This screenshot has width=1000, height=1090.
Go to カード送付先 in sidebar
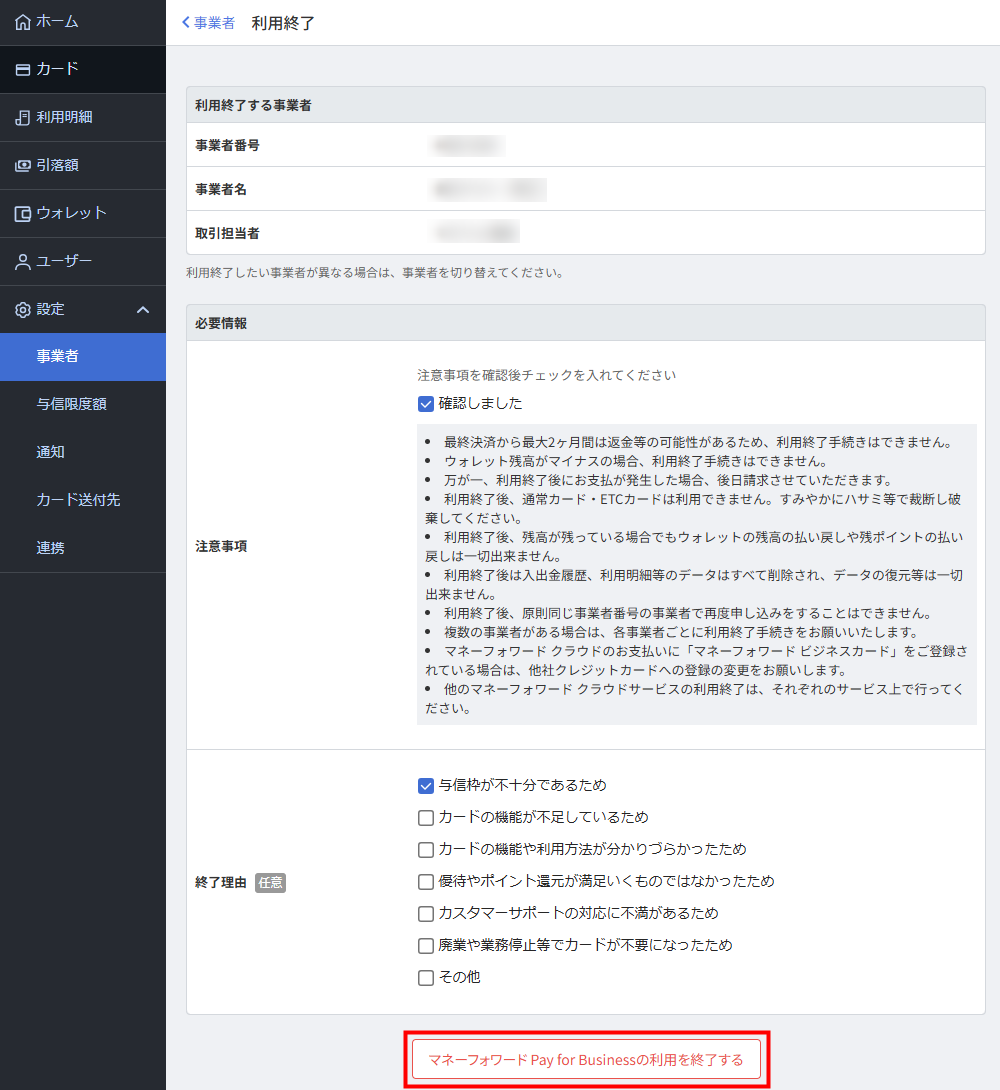tap(78, 500)
